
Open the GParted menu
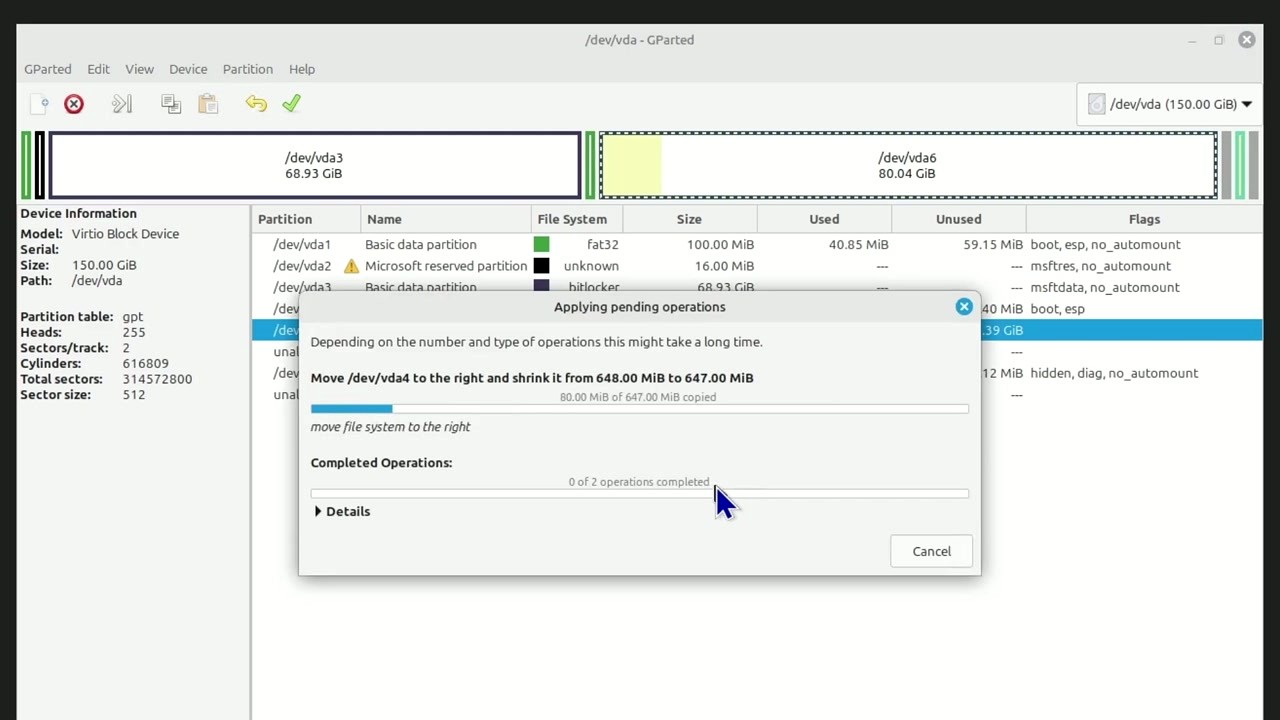48,69
